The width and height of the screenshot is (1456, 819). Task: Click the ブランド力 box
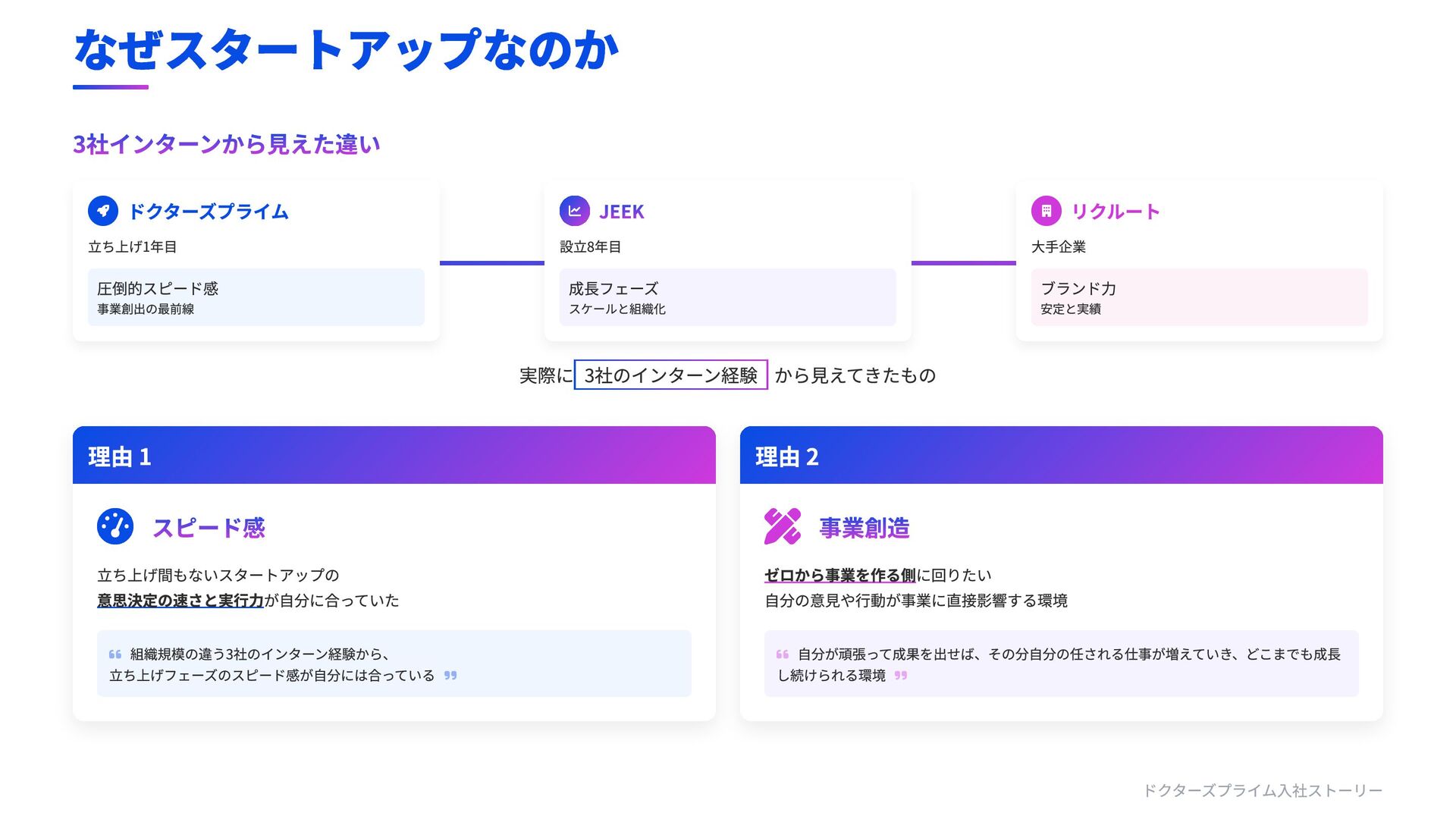(1199, 297)
